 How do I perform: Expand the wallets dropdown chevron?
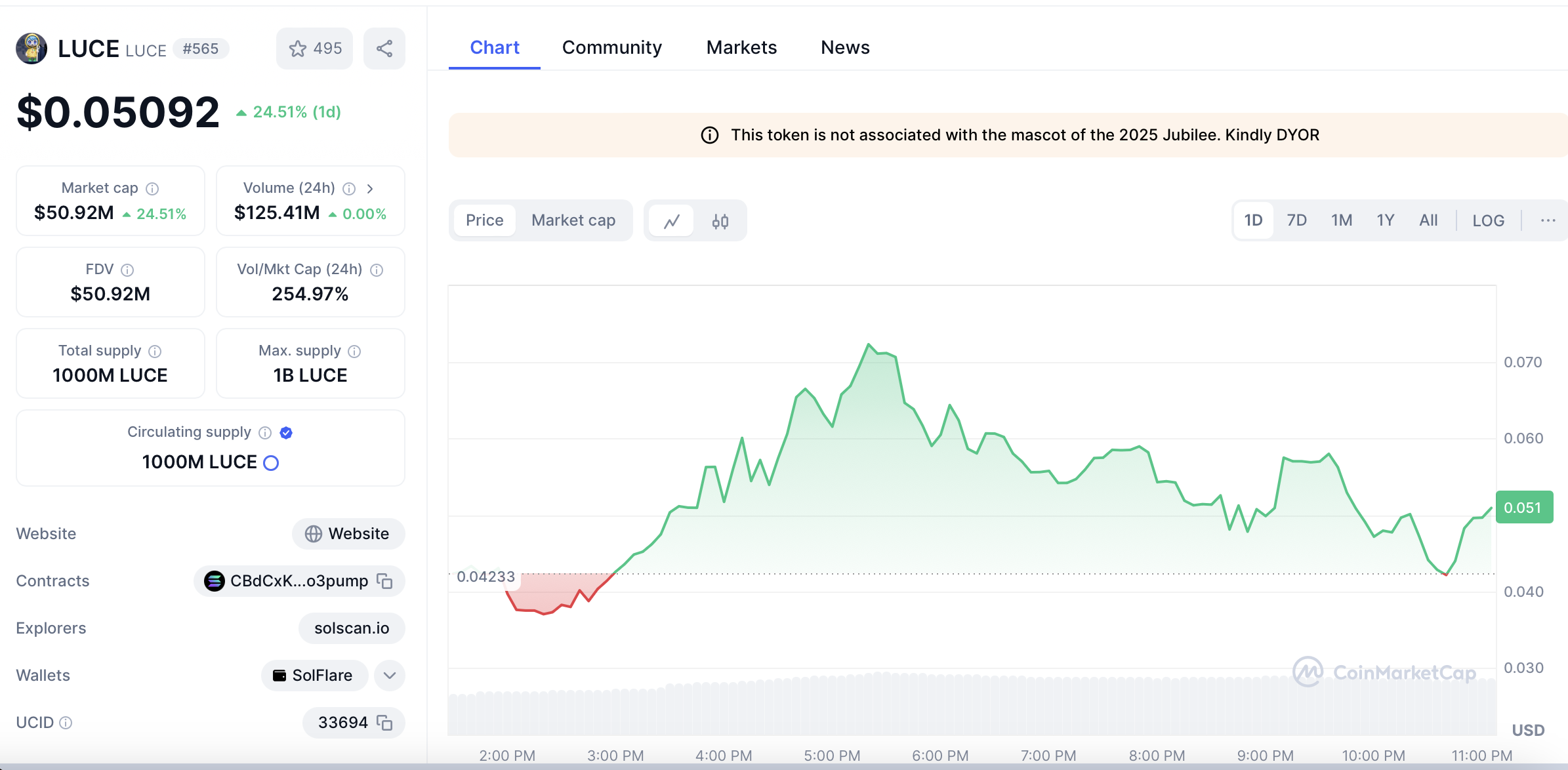389,676
